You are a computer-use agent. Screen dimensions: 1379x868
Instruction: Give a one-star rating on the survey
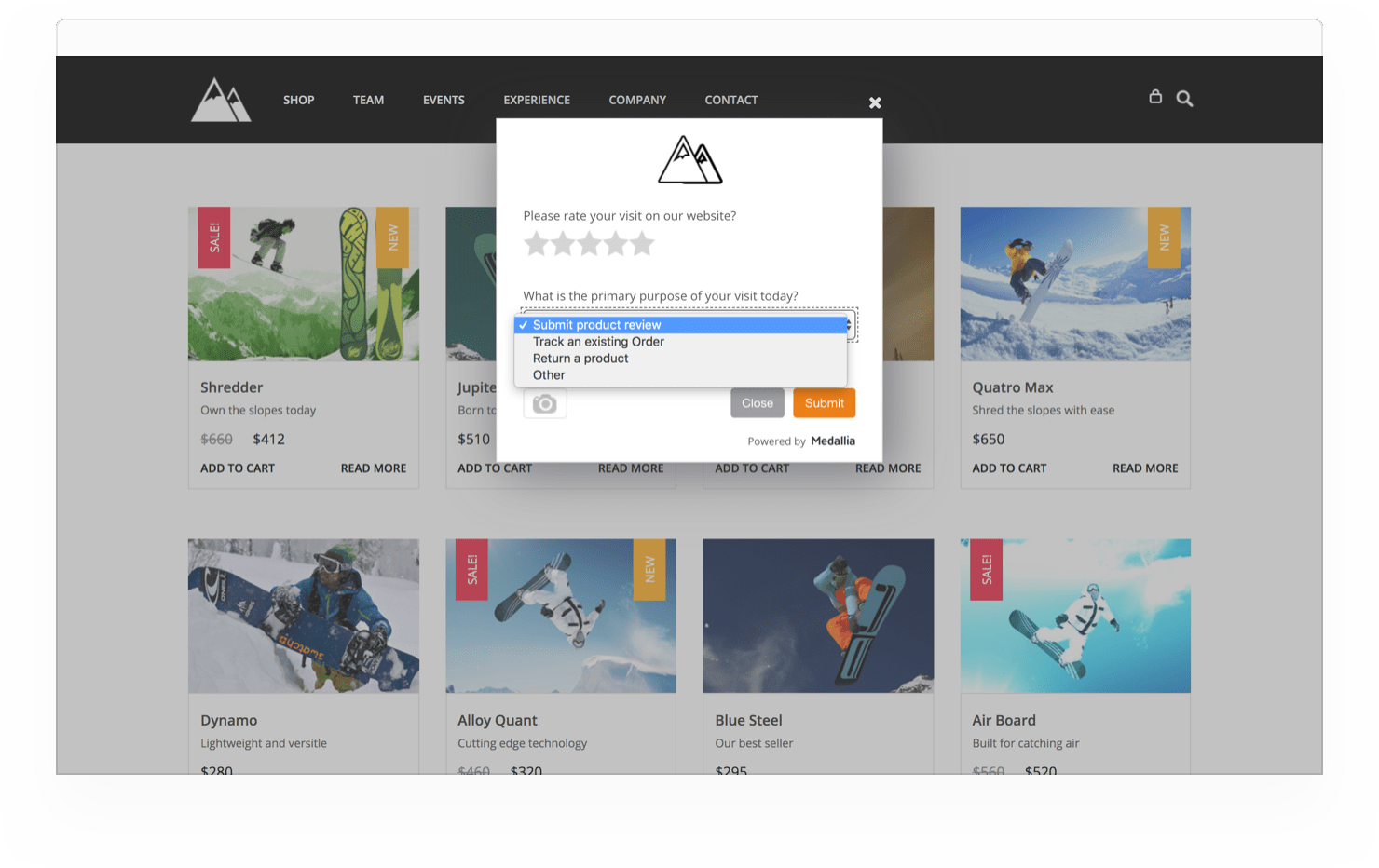pos(537,243)
